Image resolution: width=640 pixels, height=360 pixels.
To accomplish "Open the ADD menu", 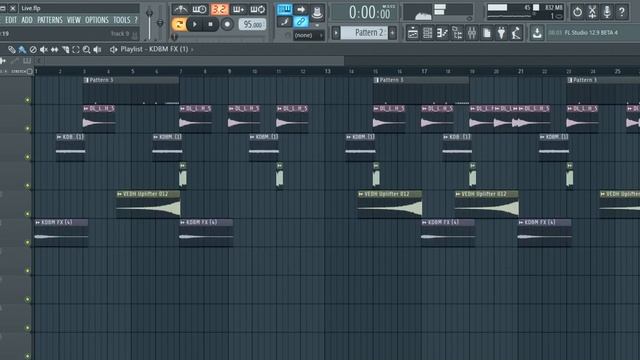I will pos(27,20).
